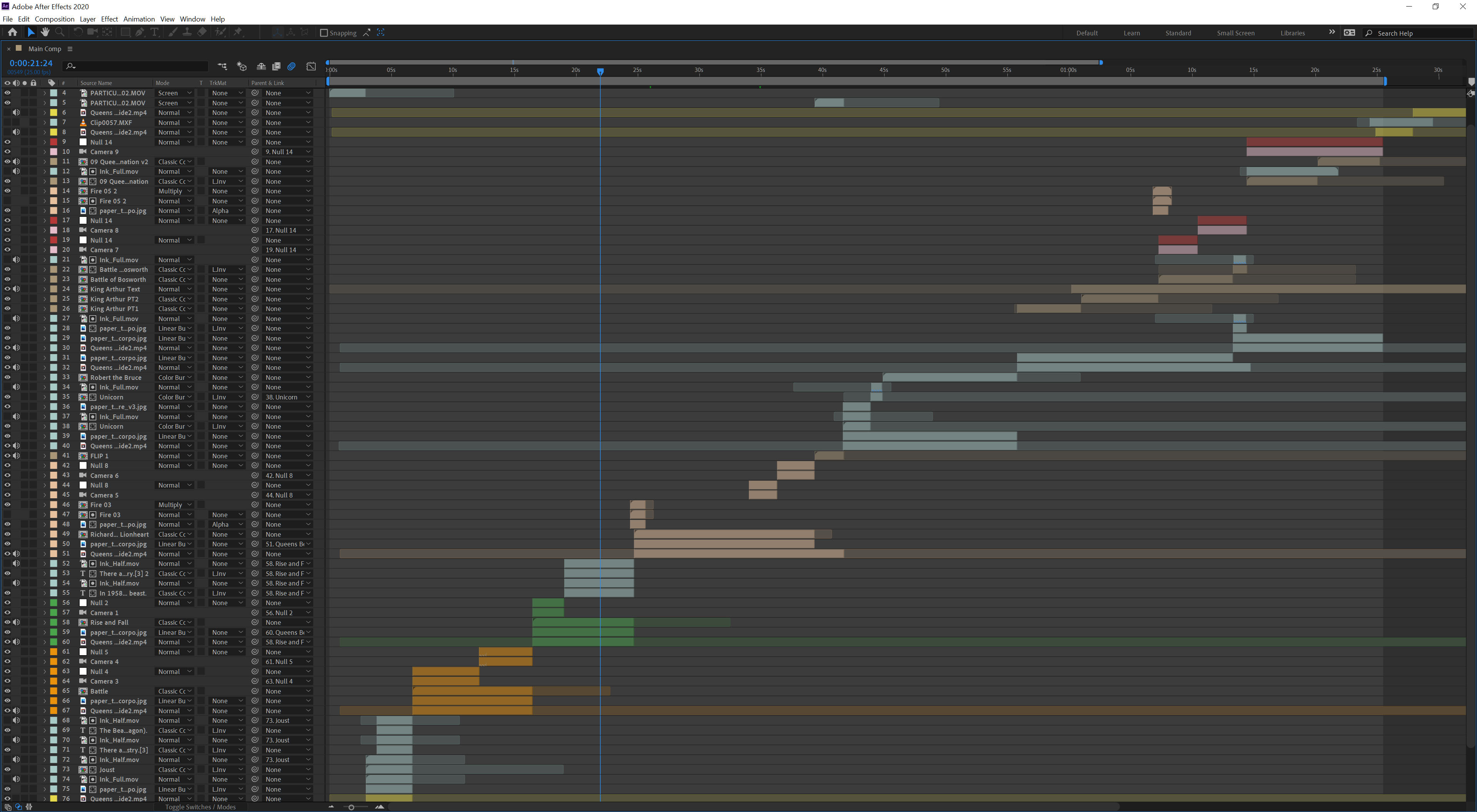This screenshot has height=812, width=1477.
Task: Open Mode dropdown for layer 14 Fire 05 2
Action: [175, 191]
